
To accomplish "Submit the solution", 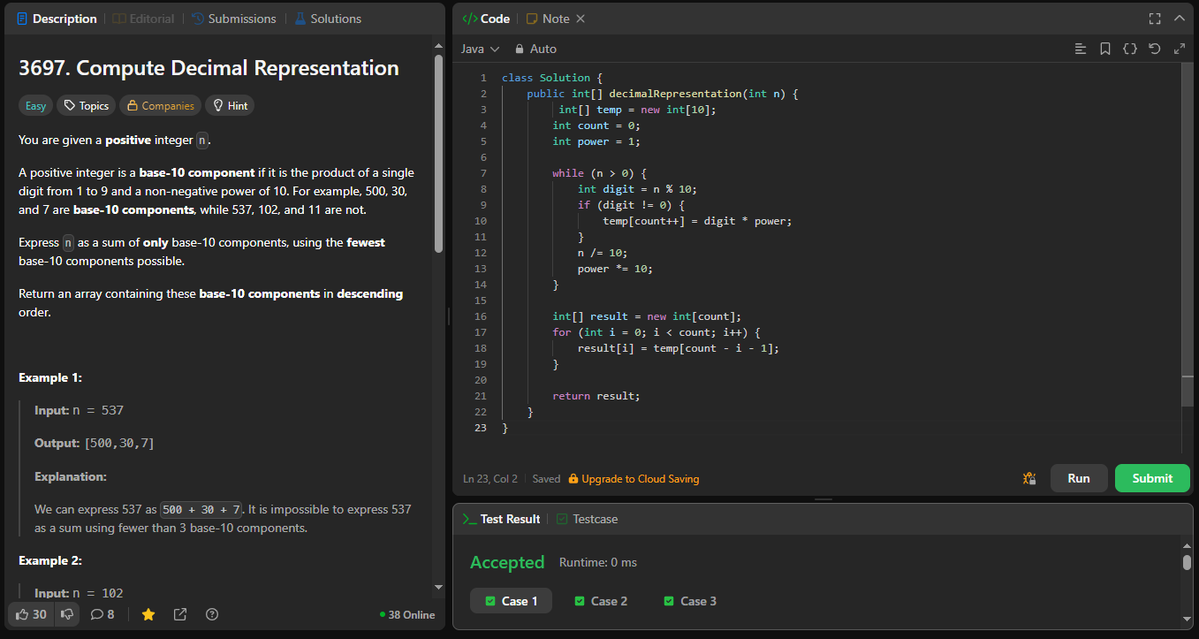I will coord(1152,478).
